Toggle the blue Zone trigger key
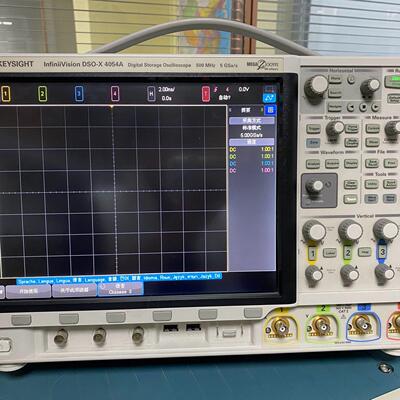 pos(313,142)
